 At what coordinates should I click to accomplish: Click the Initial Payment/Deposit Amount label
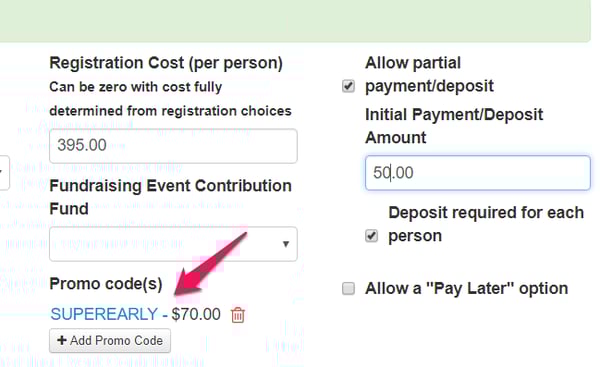point(454,126)
